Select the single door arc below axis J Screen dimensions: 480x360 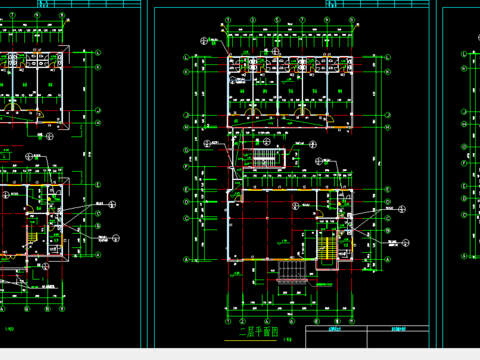pos(330,119)
